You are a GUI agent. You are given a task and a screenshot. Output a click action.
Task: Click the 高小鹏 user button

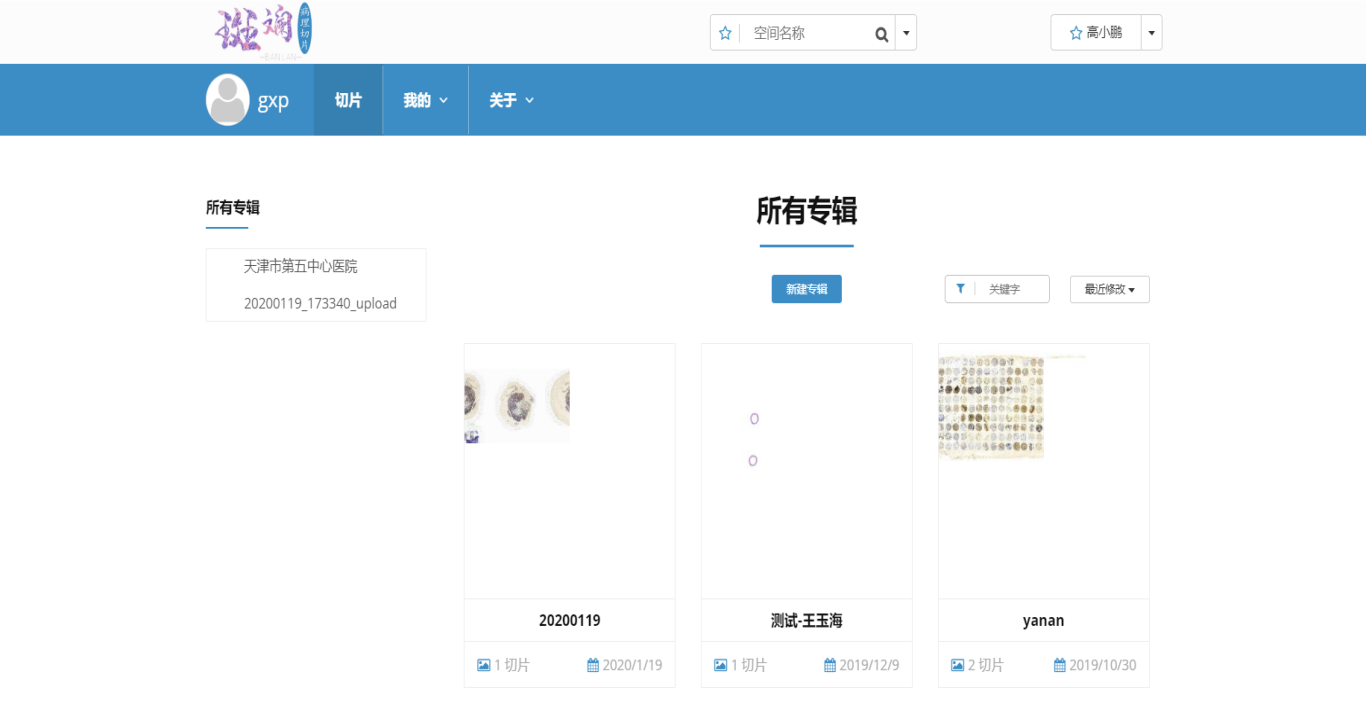click(x=1095, y=33)
